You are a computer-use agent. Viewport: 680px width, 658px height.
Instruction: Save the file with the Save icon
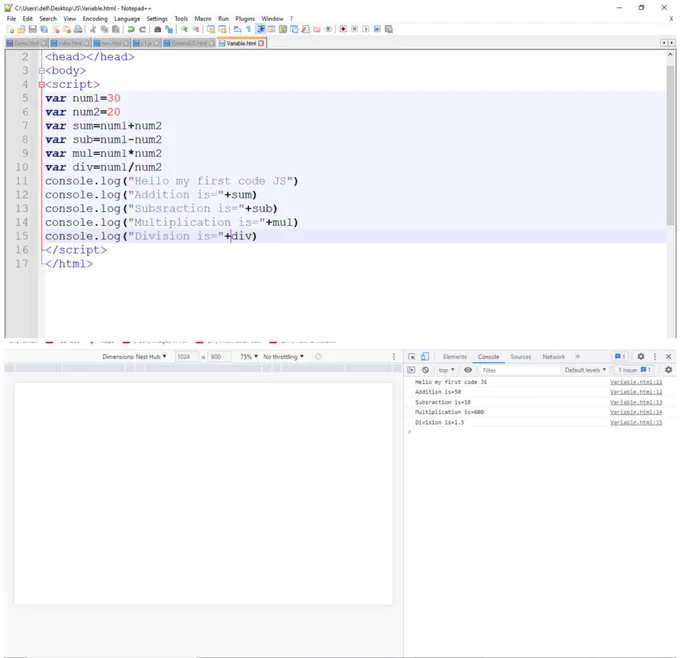[33, 29]
